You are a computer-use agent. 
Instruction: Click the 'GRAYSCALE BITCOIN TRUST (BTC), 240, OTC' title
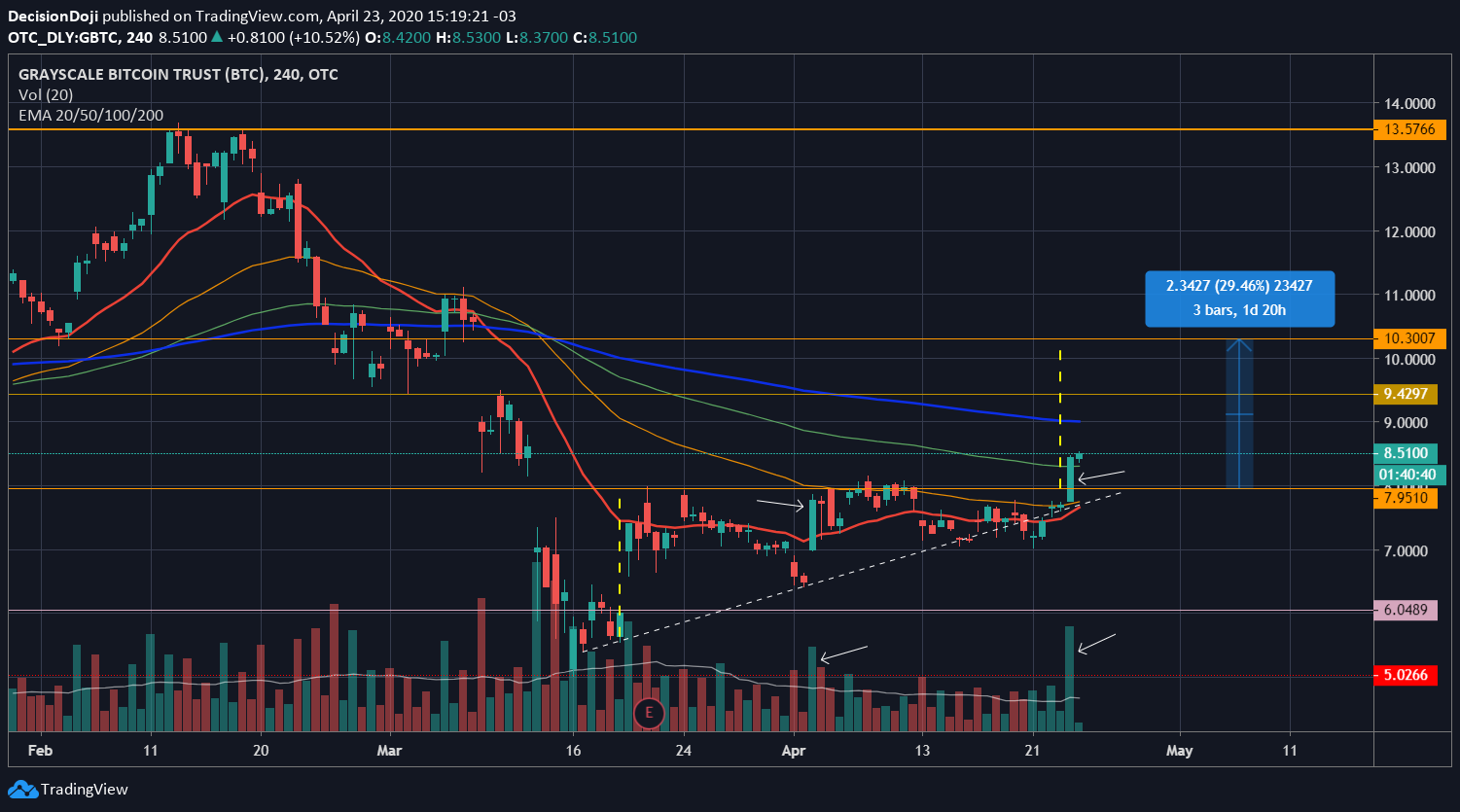point(179,74)
